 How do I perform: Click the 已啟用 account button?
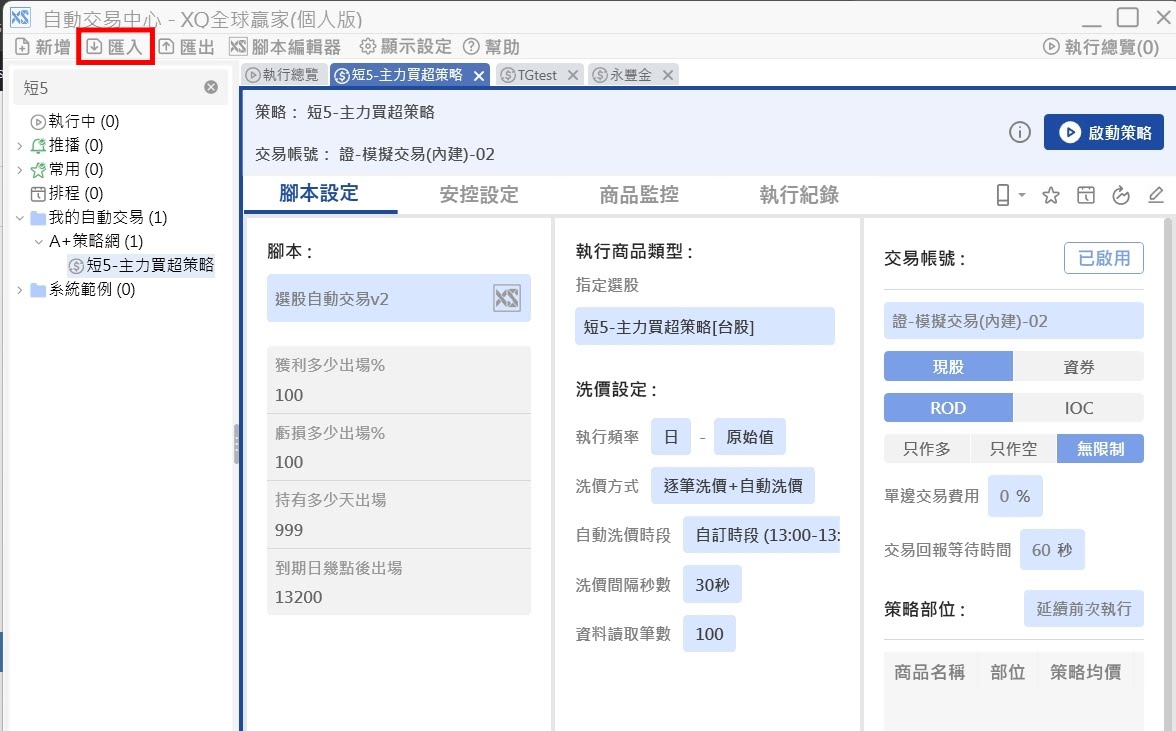1103,258
